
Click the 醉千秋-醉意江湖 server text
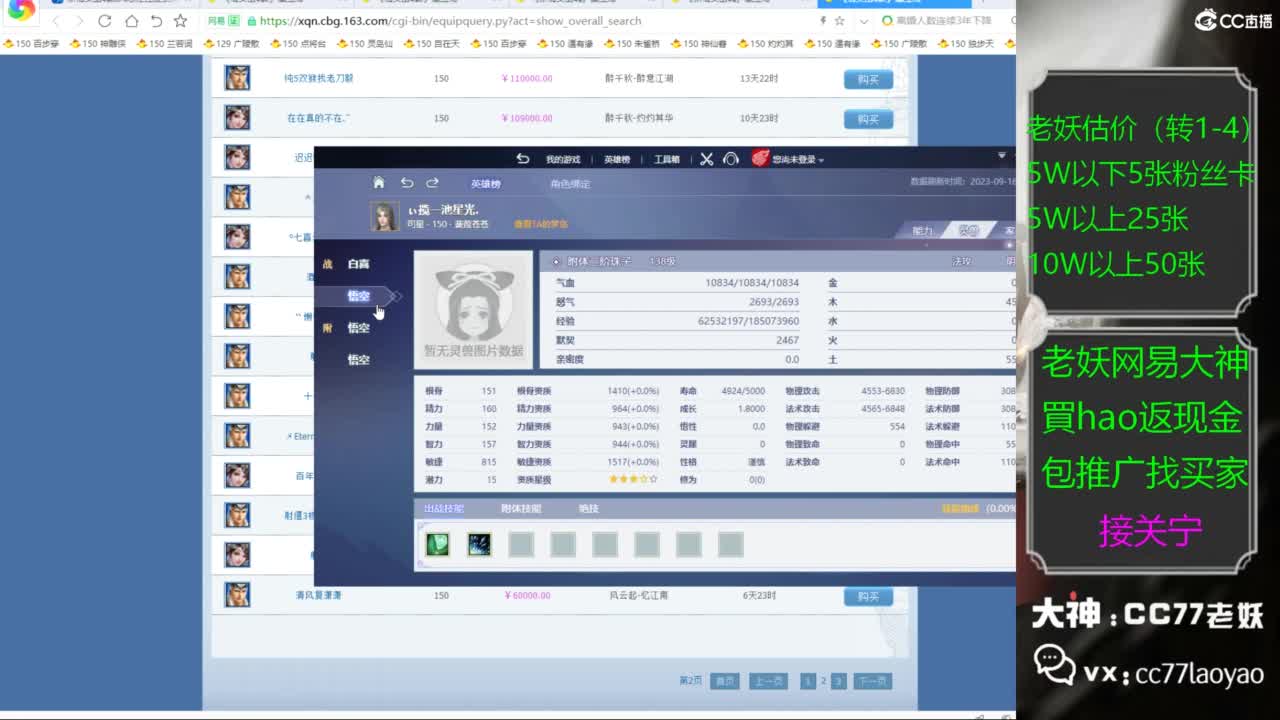pos(639,78)
